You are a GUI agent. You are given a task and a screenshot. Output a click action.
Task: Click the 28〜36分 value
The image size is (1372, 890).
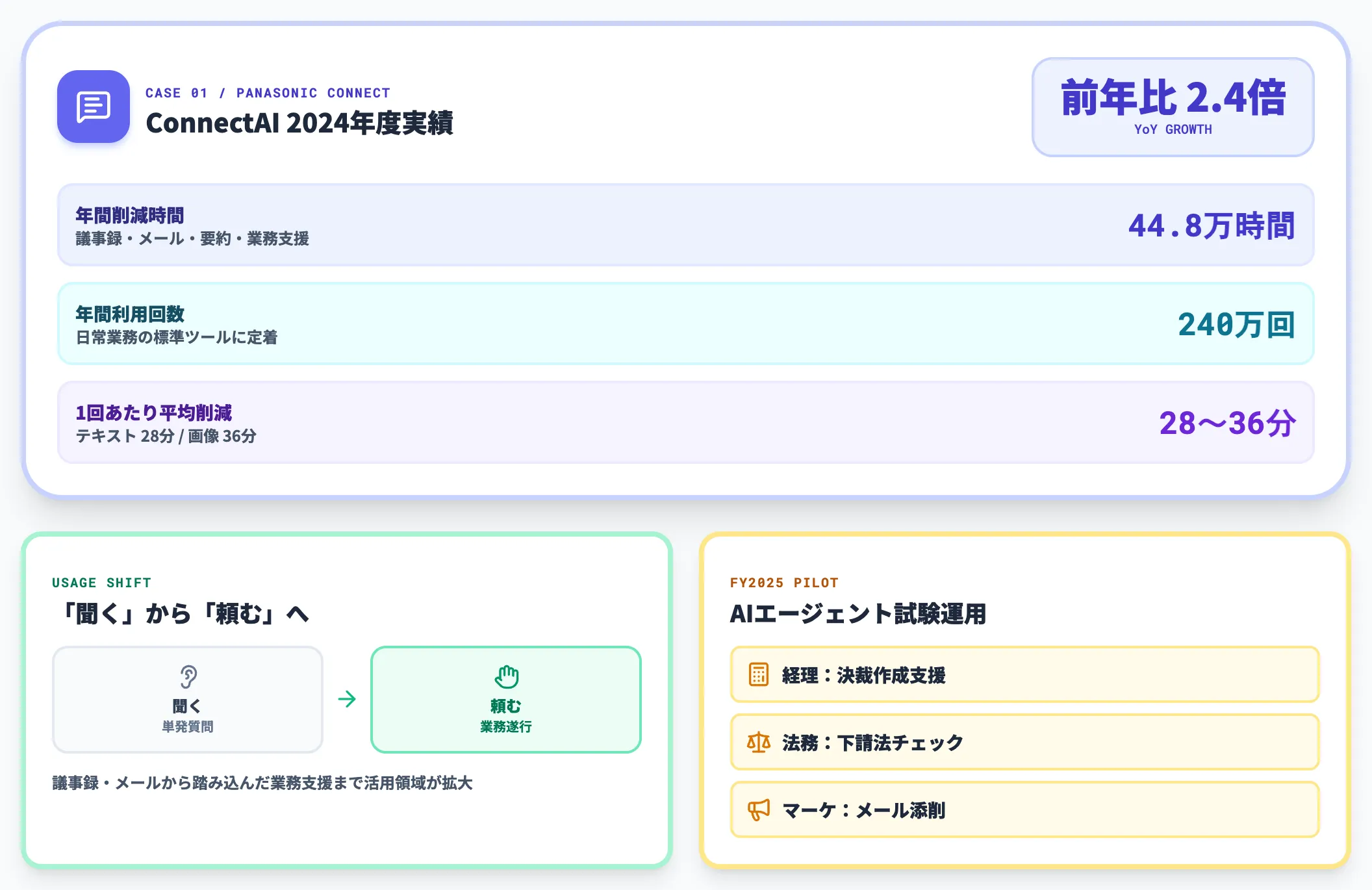[x=1228, y=424]
